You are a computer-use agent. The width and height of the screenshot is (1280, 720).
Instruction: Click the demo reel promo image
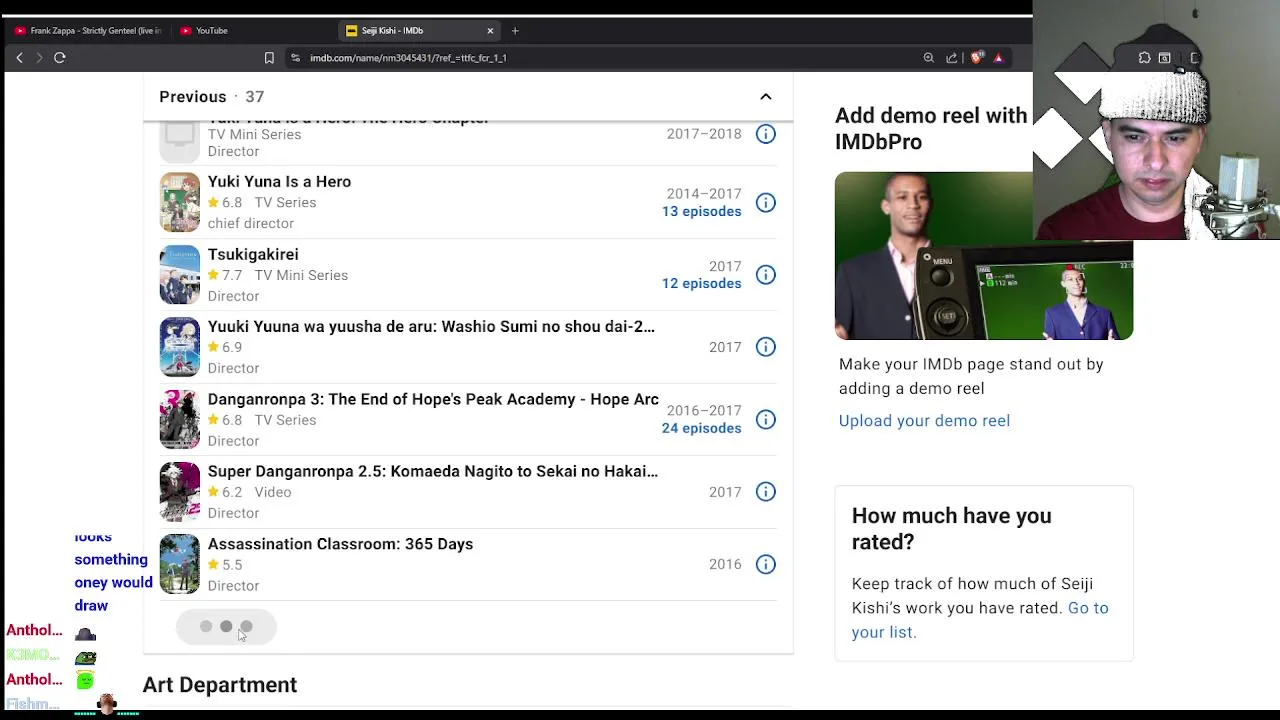pos(984,256)
